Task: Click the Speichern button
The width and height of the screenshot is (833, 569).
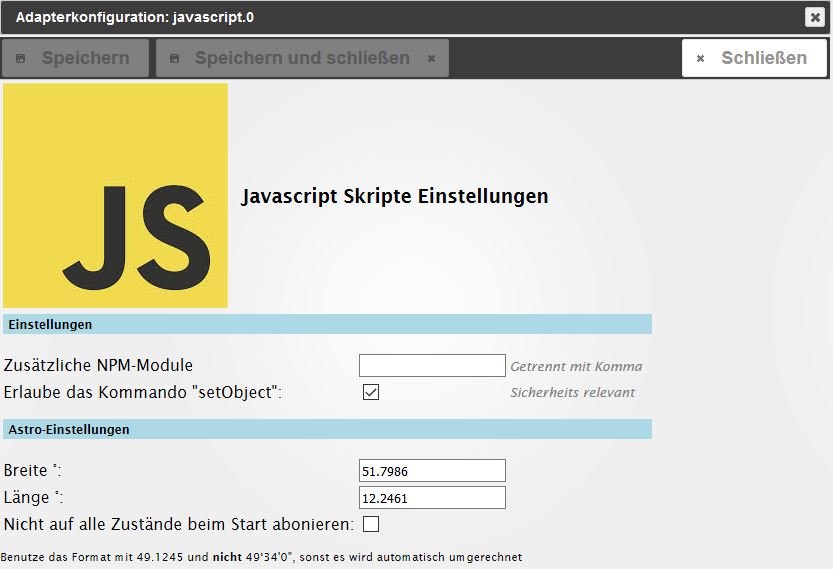Action: point(75,58)
